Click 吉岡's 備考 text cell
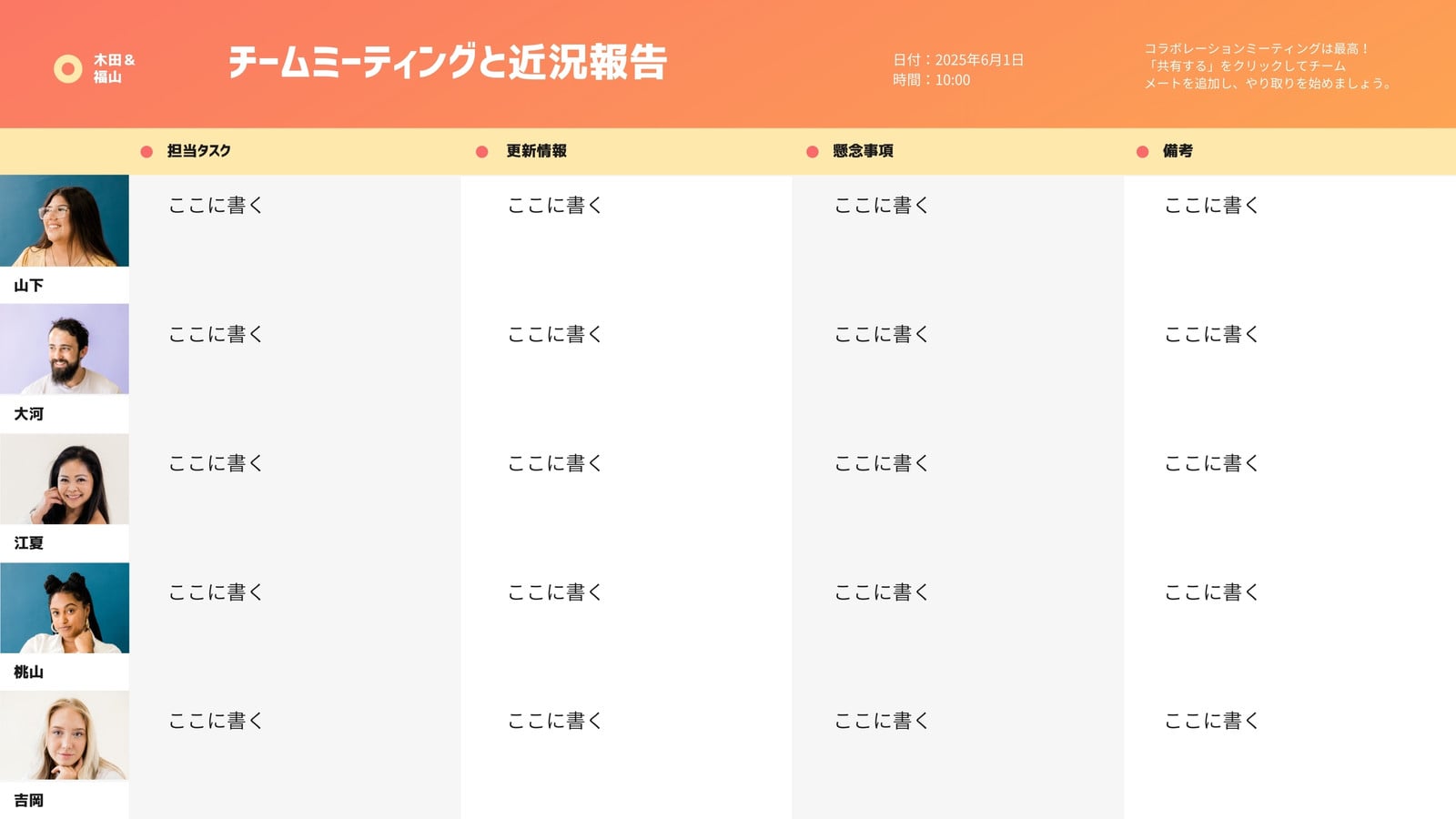The height and width of the screenshot is (819, 1456). [1212, 721]
